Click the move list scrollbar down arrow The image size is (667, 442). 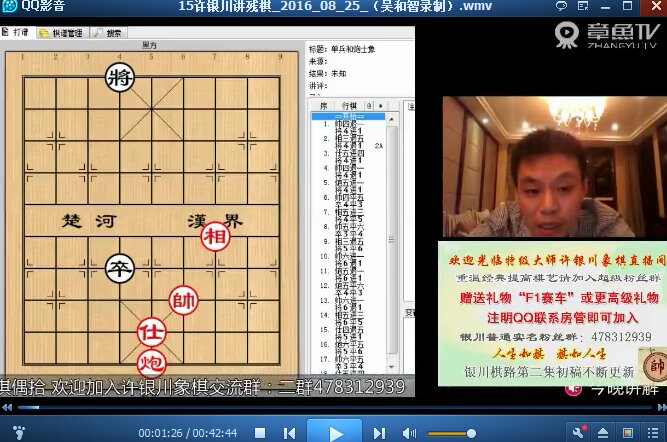coord(392,366)
